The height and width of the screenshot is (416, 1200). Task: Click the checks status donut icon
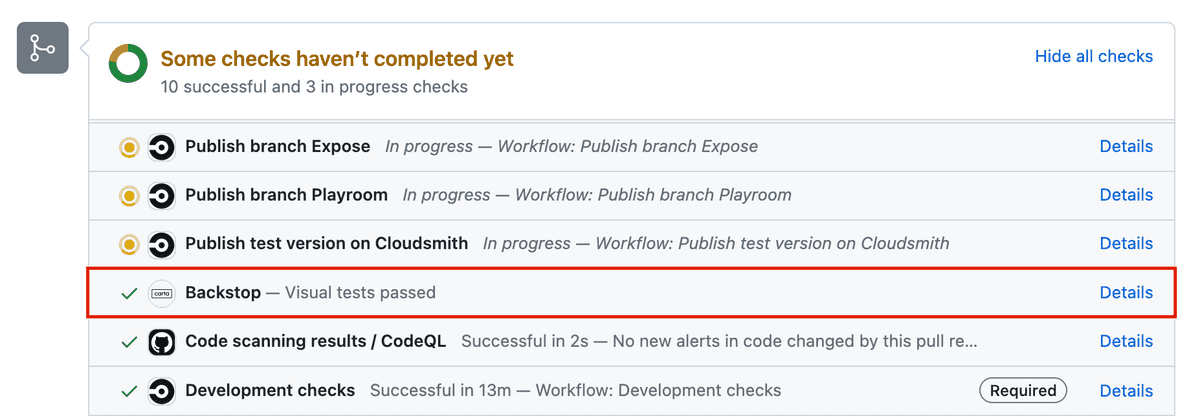point(128,64)
